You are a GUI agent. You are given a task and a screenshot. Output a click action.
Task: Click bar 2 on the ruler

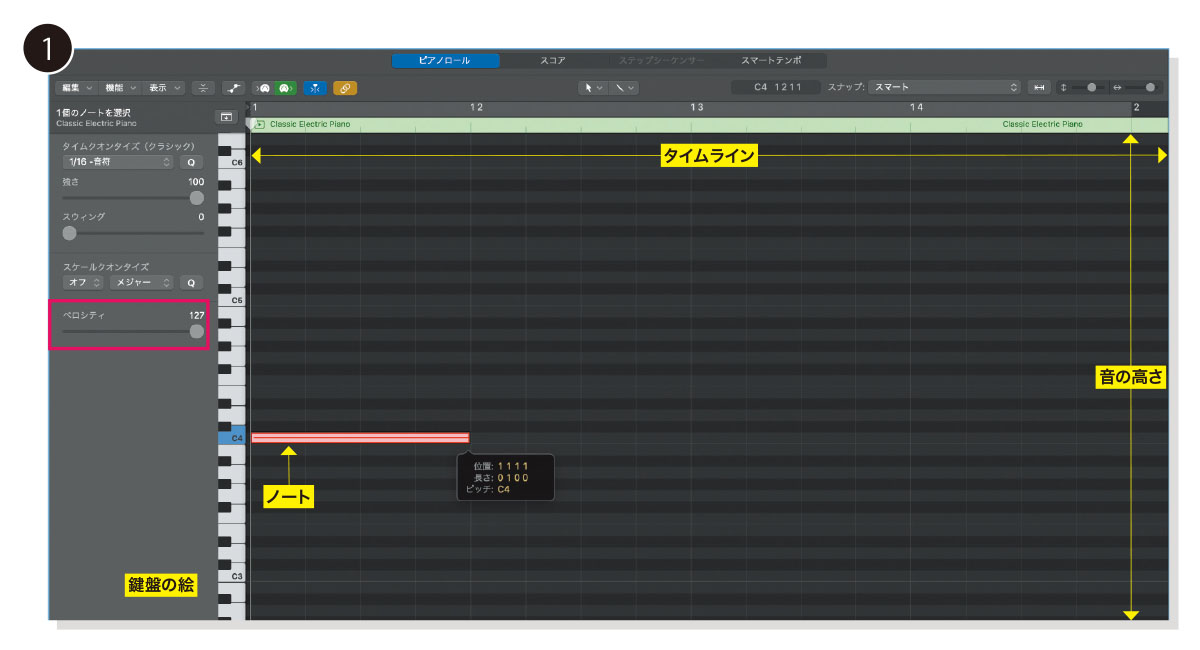tap(1136, 107)
